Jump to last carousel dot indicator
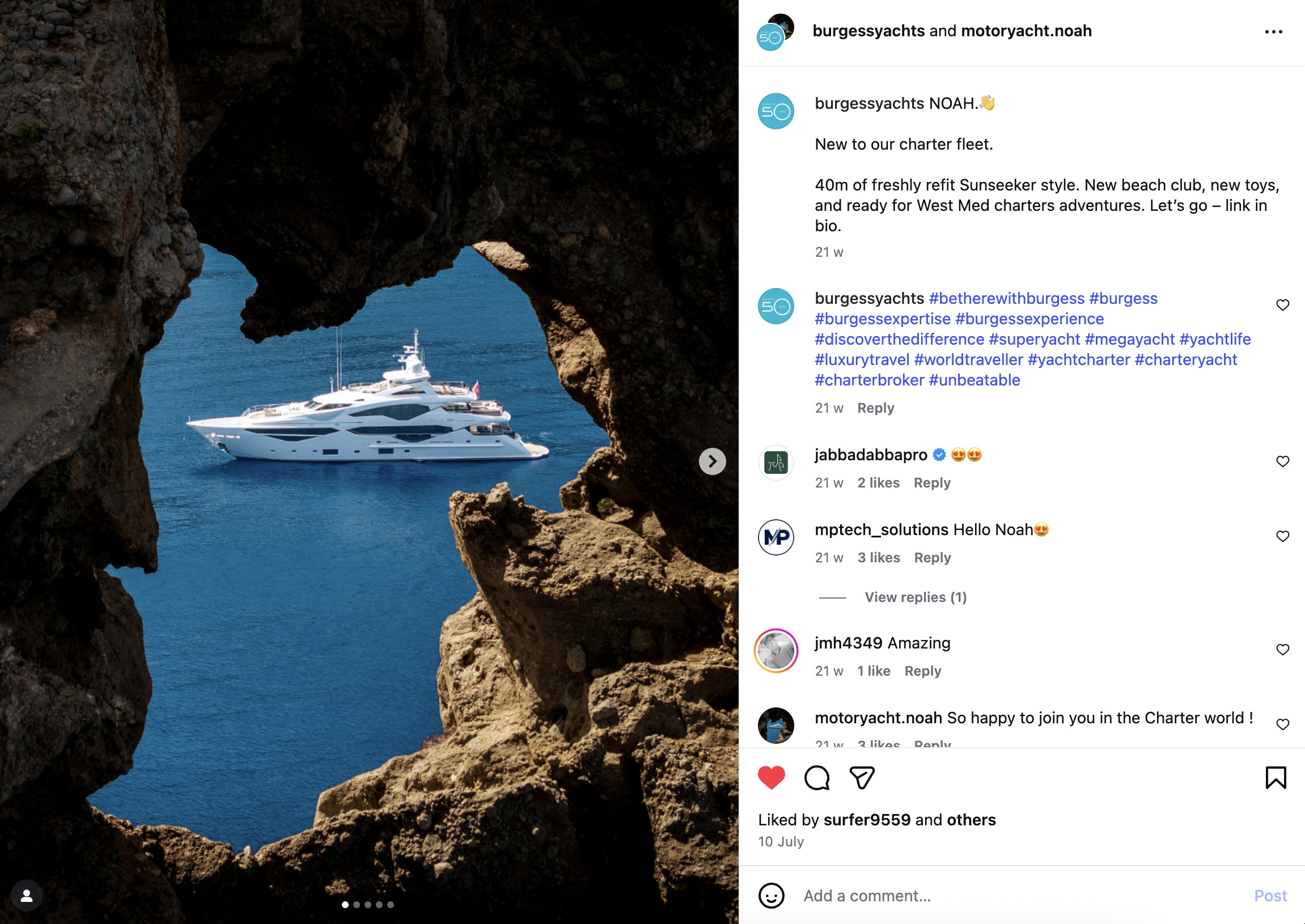Screen dimensions: 1305x924 pos(390,905)
